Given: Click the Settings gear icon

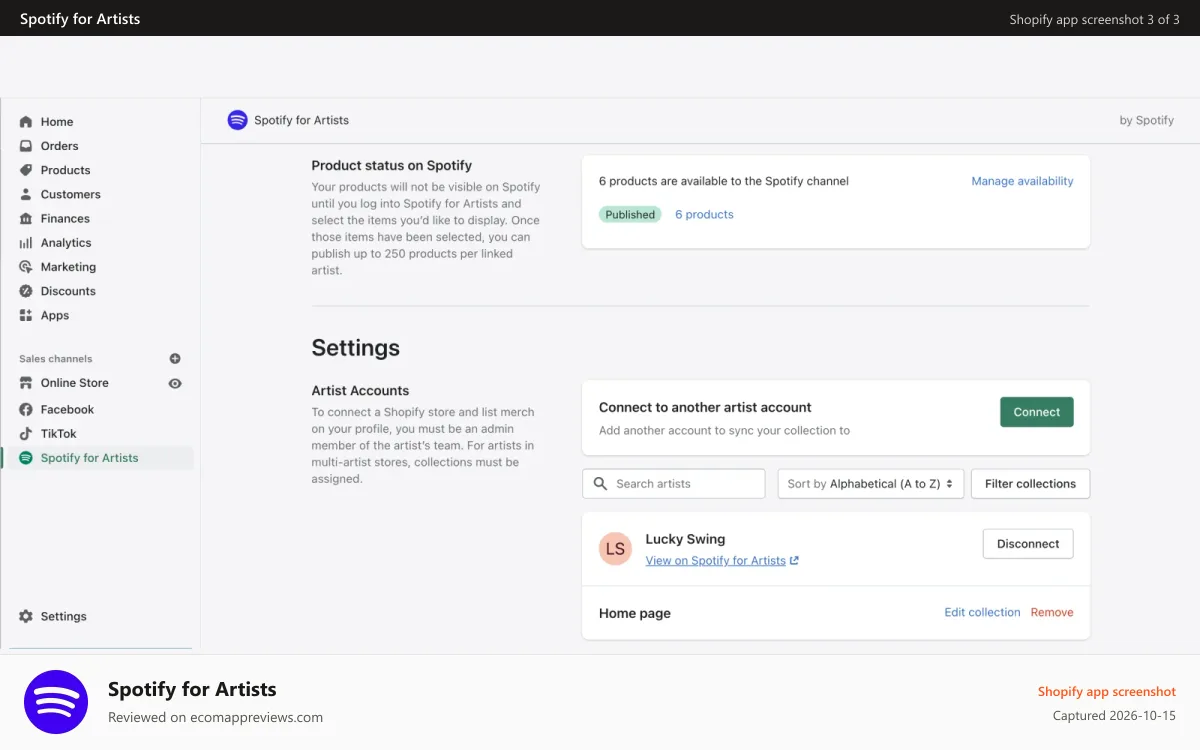Looking at the screenshot, I should [x=26, y=616].
